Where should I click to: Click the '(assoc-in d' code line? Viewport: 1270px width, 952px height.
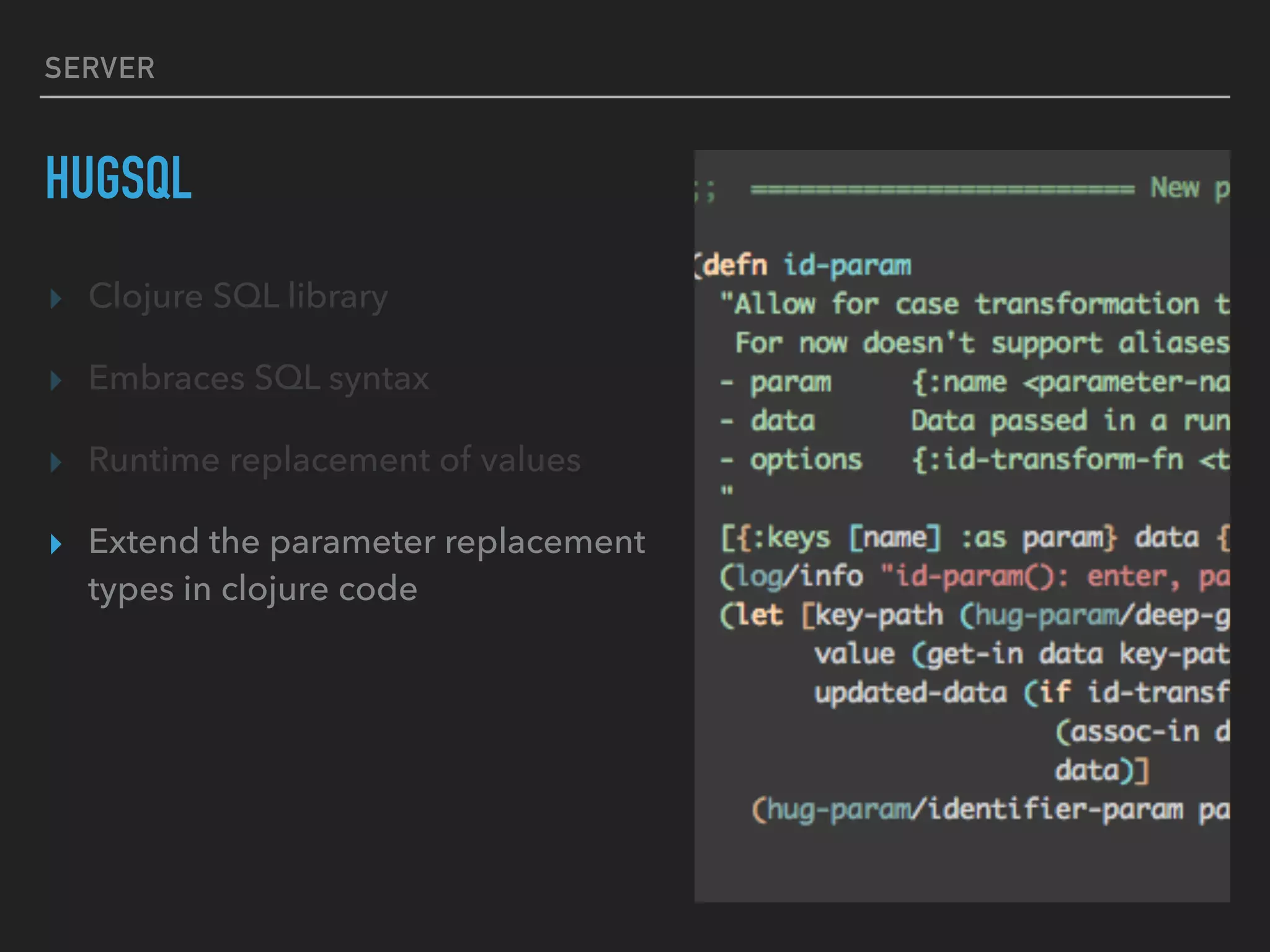1142,732
